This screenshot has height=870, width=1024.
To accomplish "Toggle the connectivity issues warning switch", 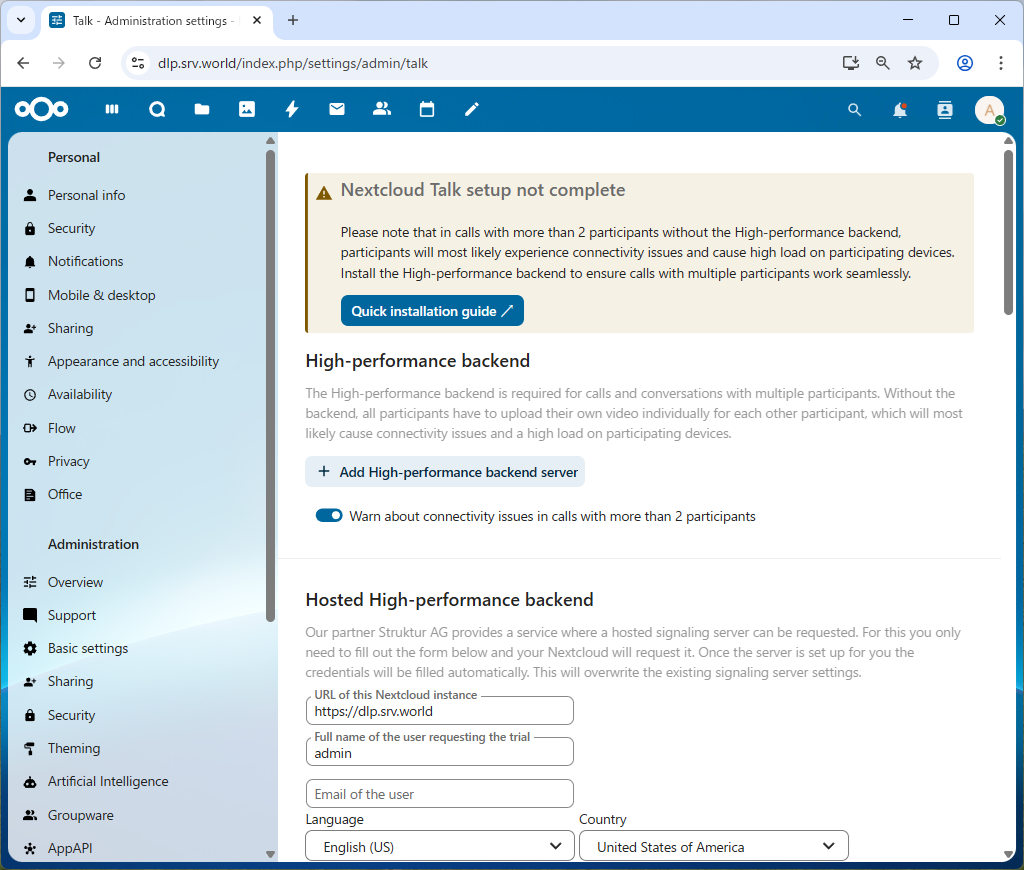I will coord(329,516).
